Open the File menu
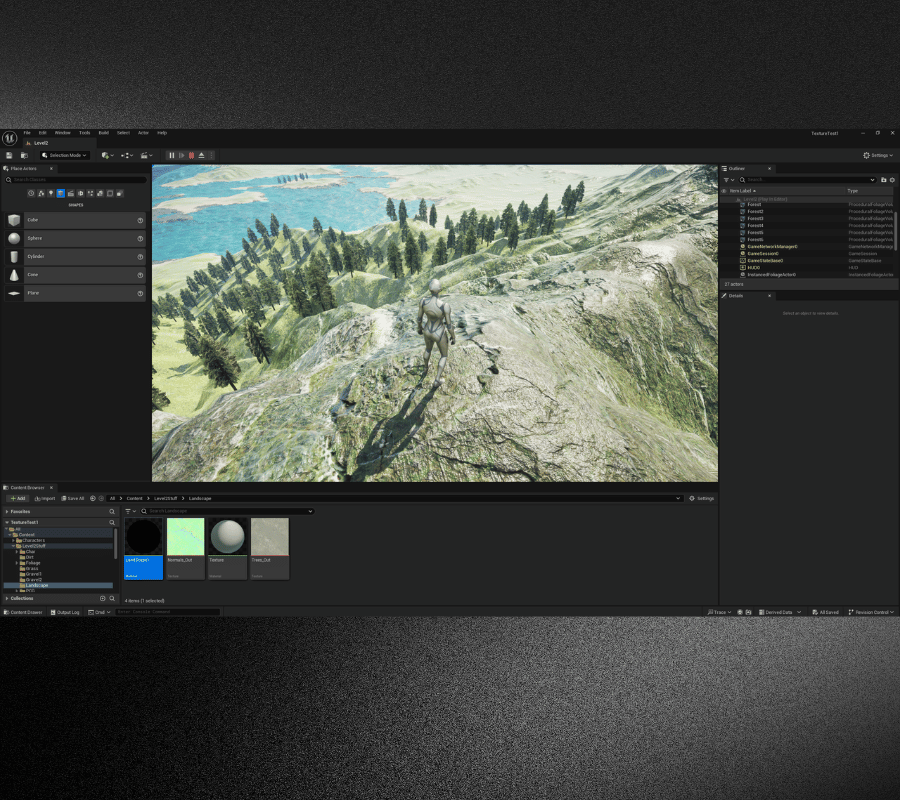Screen dimensions: 900x800 (x=27, y=133)
